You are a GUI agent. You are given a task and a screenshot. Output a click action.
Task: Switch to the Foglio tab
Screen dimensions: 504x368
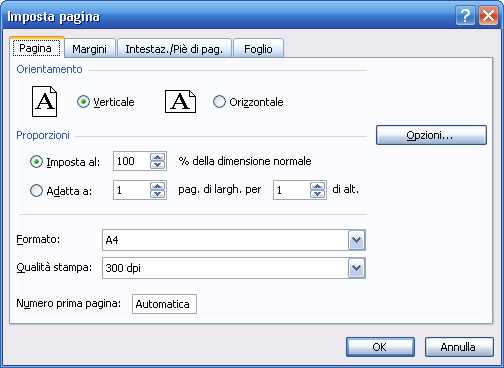(258, 49)
